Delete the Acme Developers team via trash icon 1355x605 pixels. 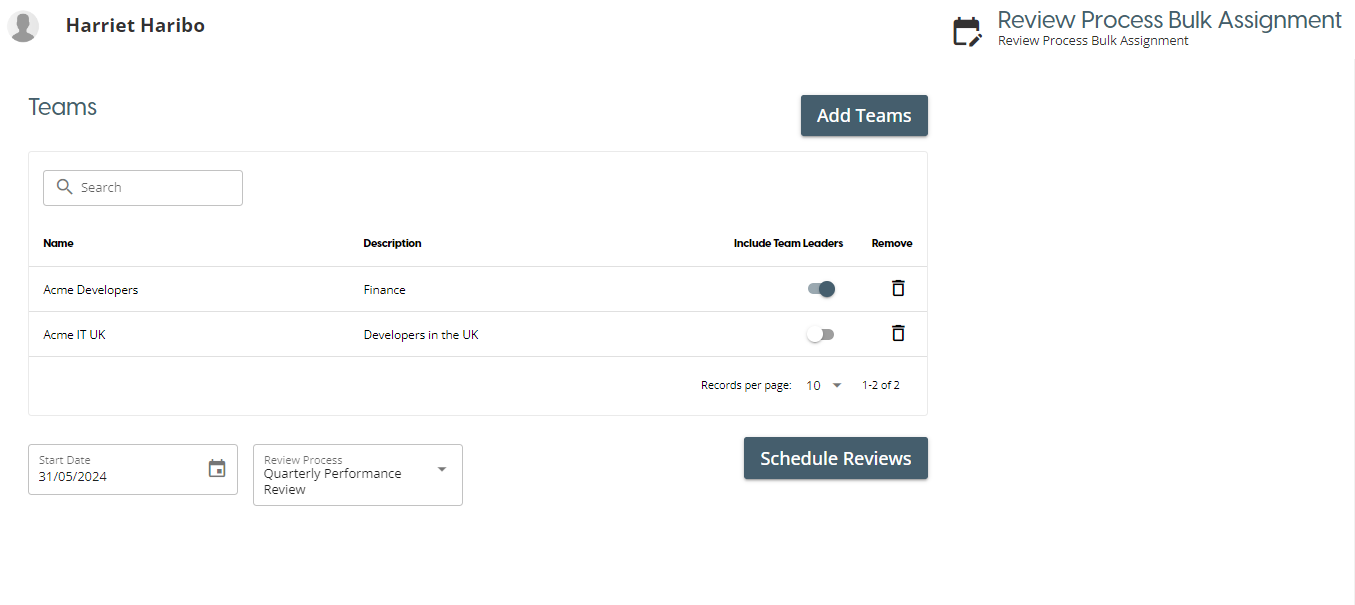click(898, 288)
